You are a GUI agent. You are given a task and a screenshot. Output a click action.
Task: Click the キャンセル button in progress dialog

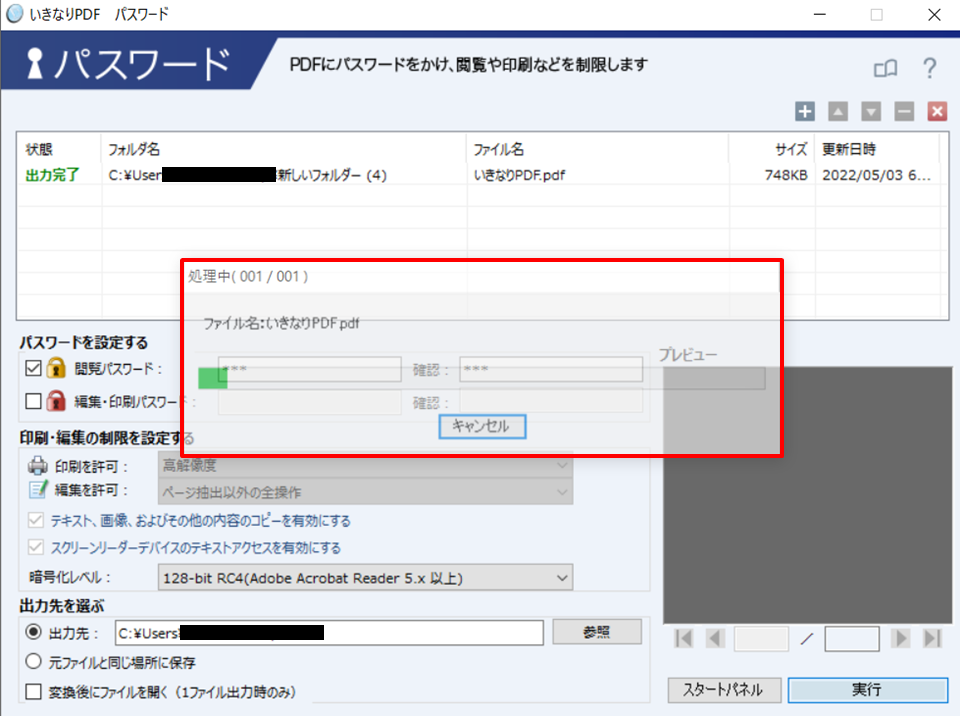[482, 426]
